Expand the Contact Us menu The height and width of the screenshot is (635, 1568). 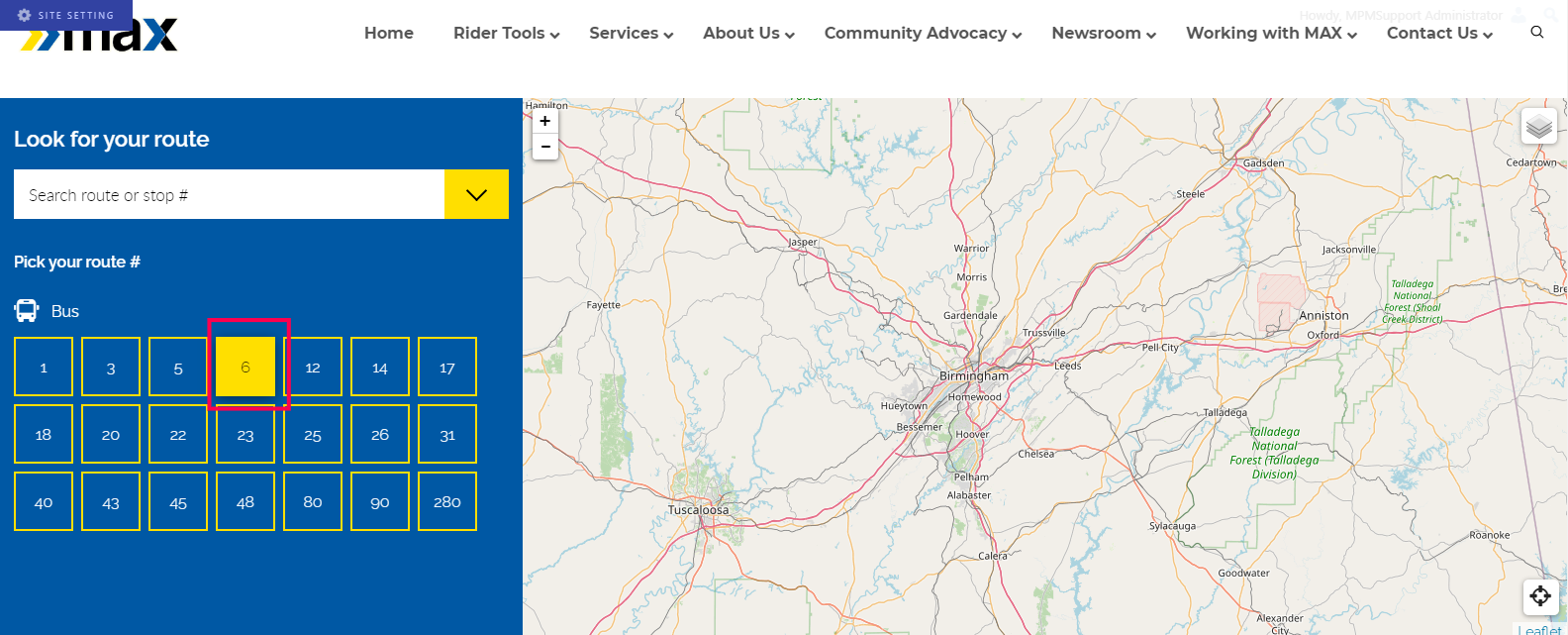click(1439, 33)
